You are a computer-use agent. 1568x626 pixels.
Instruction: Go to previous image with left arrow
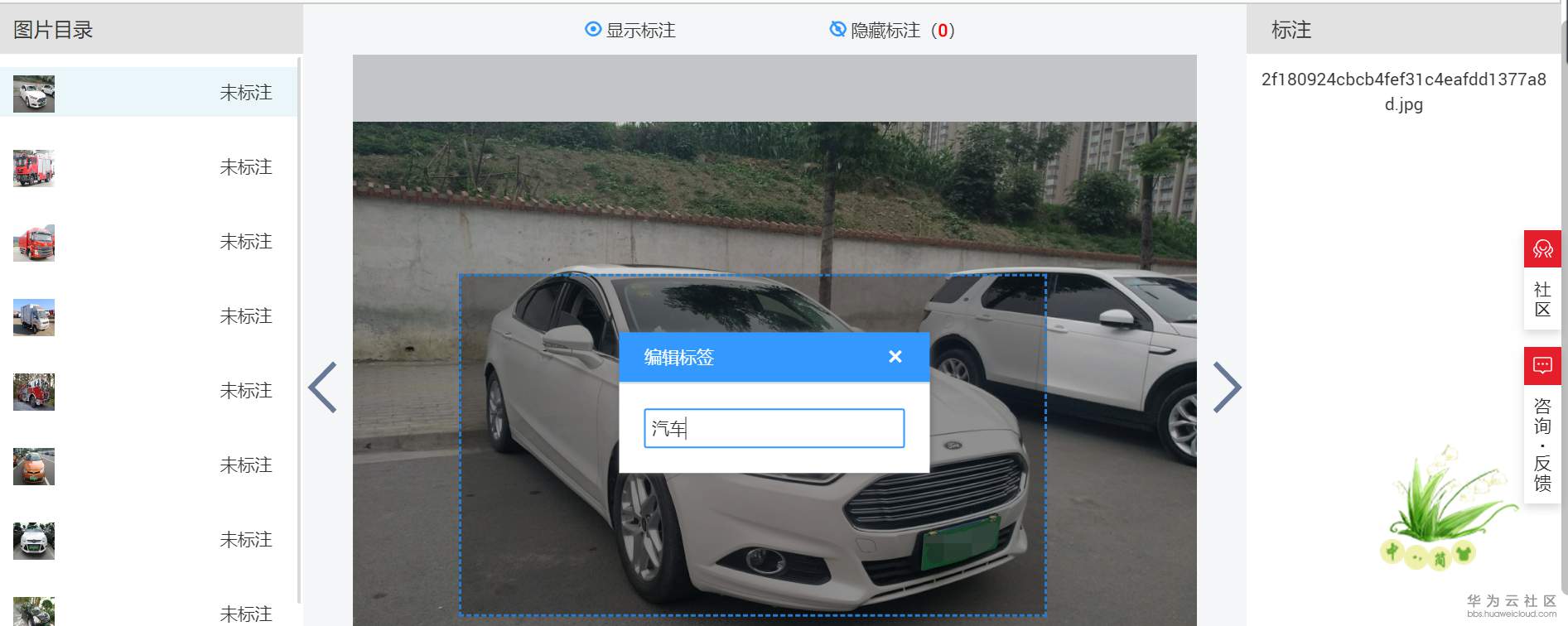(x=322, y=387)
